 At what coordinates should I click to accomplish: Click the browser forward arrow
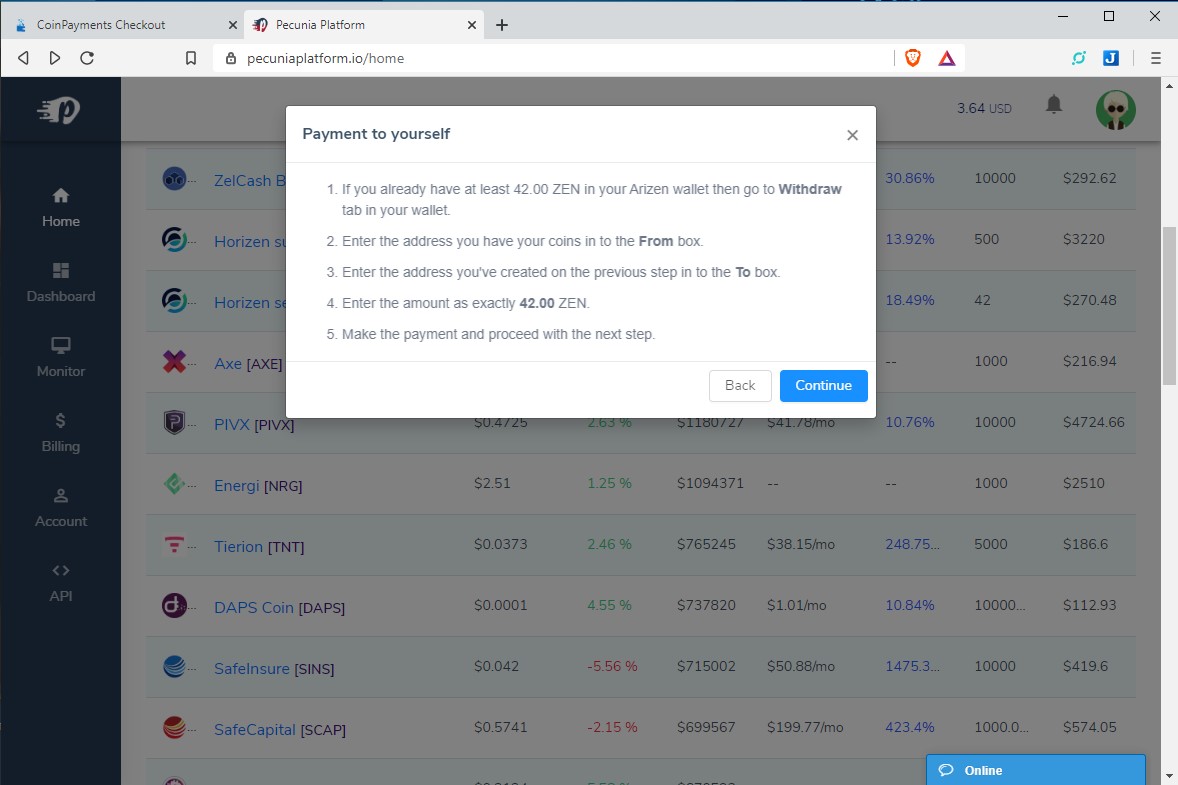[x=55, y=58]
